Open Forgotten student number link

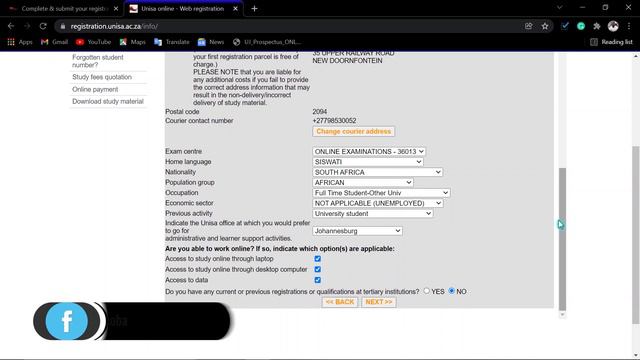(98, 61)
